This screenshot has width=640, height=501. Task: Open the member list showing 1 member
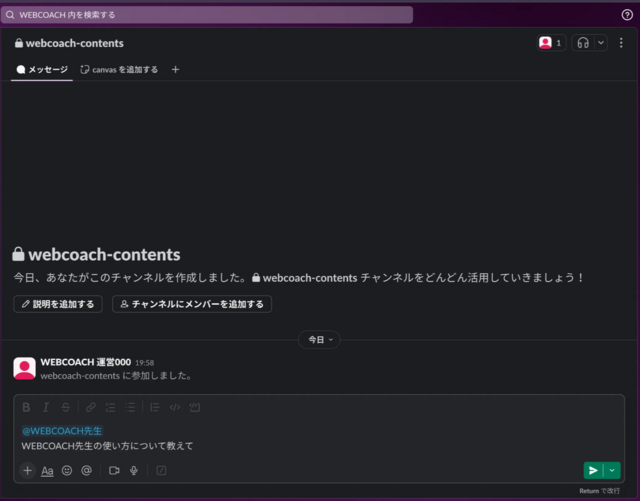click(551, 43)
